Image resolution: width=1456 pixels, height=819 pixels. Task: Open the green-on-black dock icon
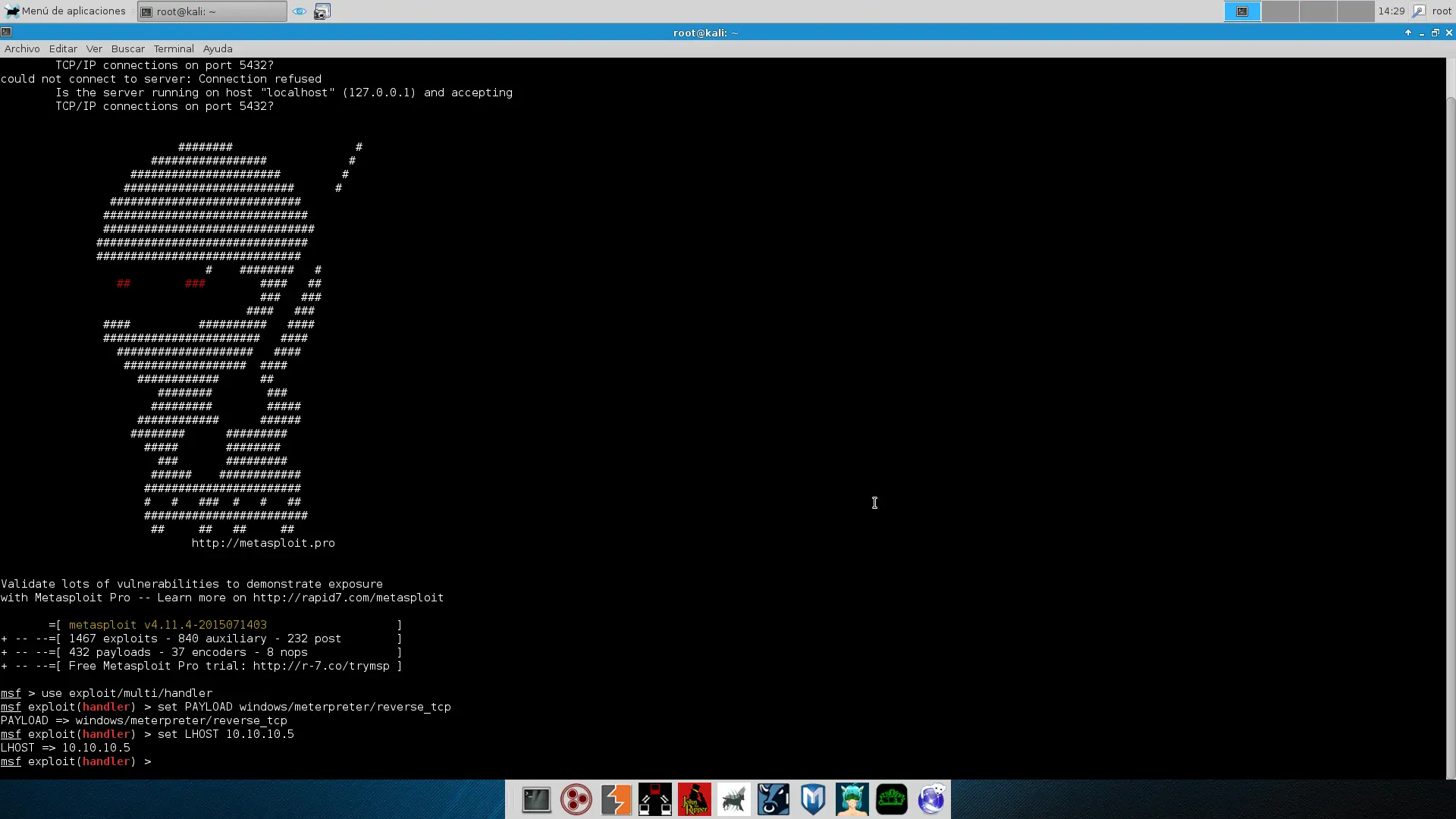[x=892, y=799]
